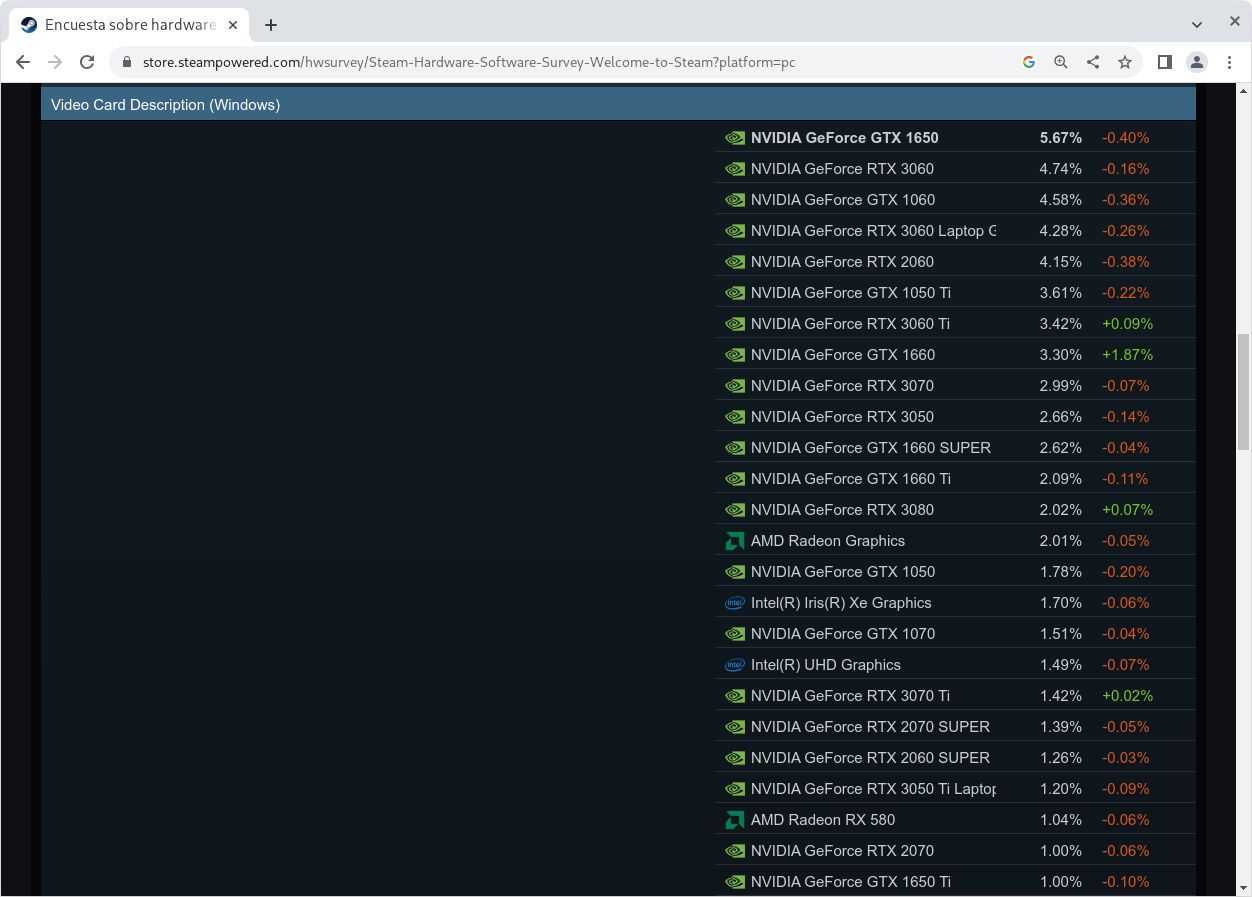Click the +0.09% change value
Image resolution: width=1252 pixels, height=897 pixels.
tap(1127, 324)
